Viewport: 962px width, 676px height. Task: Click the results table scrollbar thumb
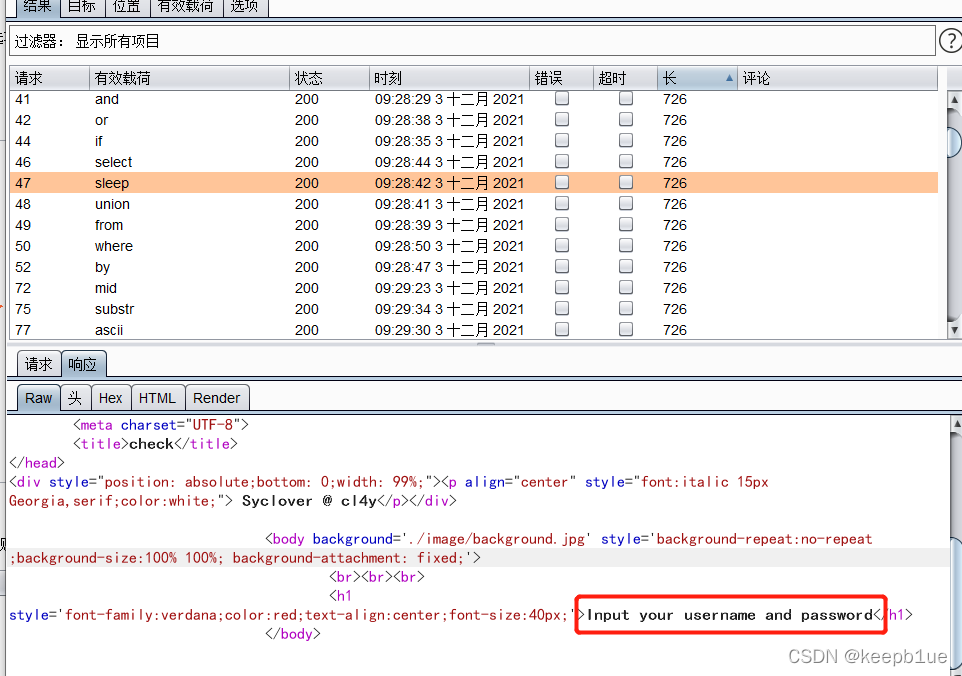955,142
